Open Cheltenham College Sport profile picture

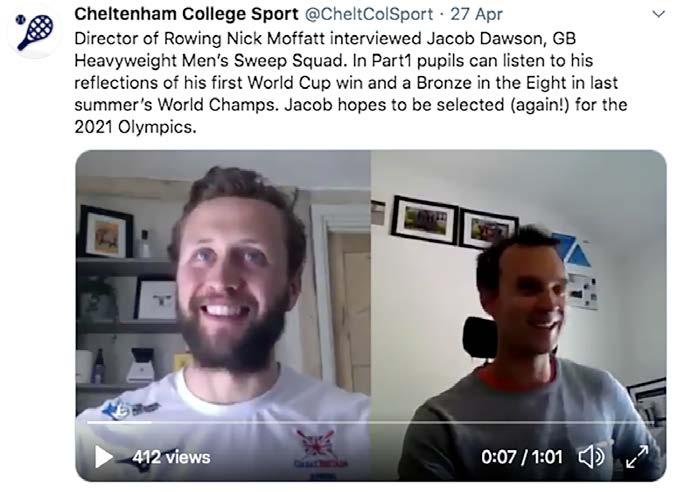click(35, 32)
